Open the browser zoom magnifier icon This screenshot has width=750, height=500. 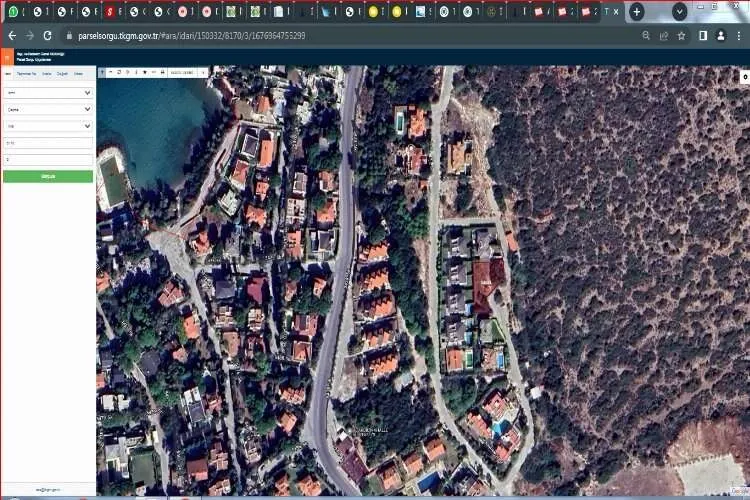pyautogui.click(x=647, y=35)
